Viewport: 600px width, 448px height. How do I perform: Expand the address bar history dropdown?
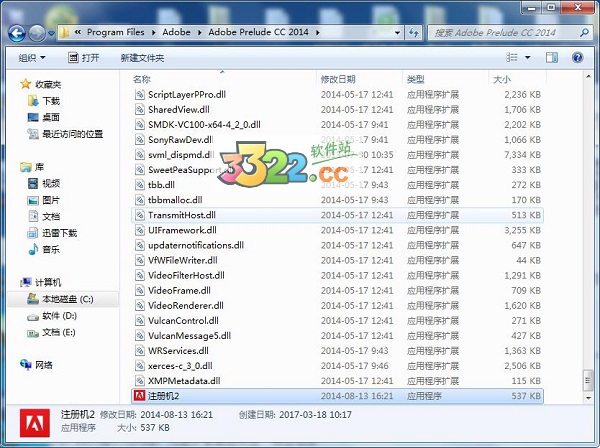click(397, 33)
